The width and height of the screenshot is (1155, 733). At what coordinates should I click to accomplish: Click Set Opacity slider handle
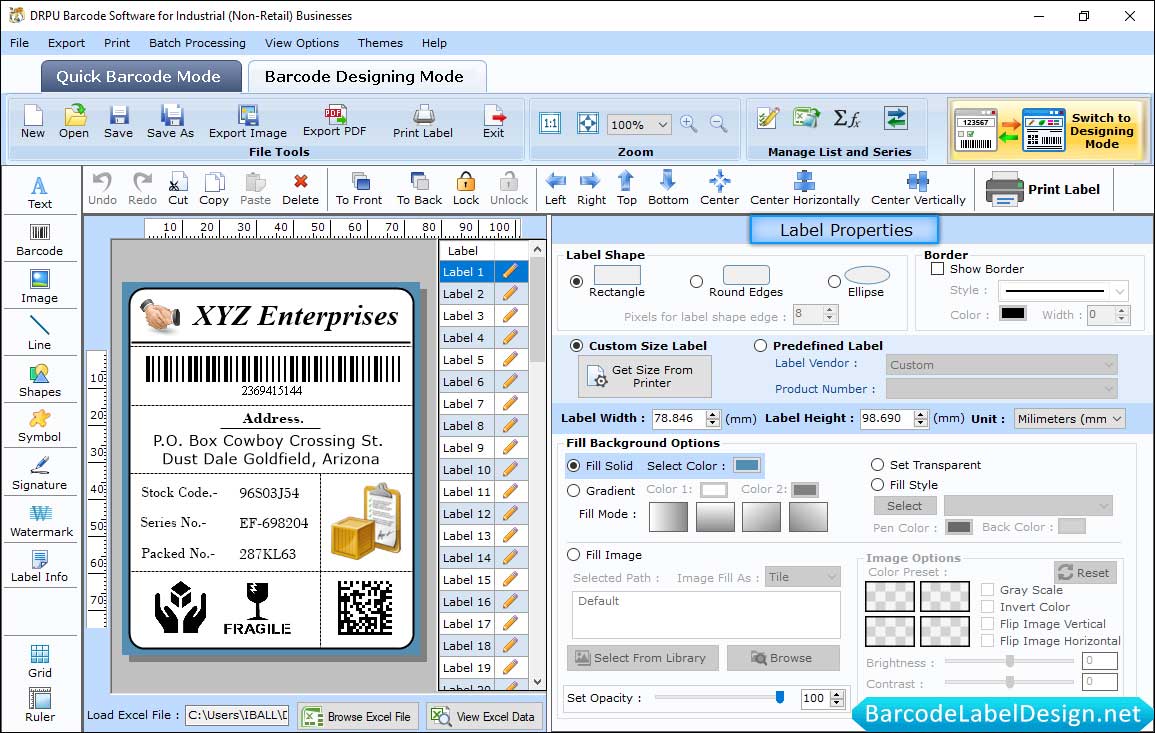(780, 697)
